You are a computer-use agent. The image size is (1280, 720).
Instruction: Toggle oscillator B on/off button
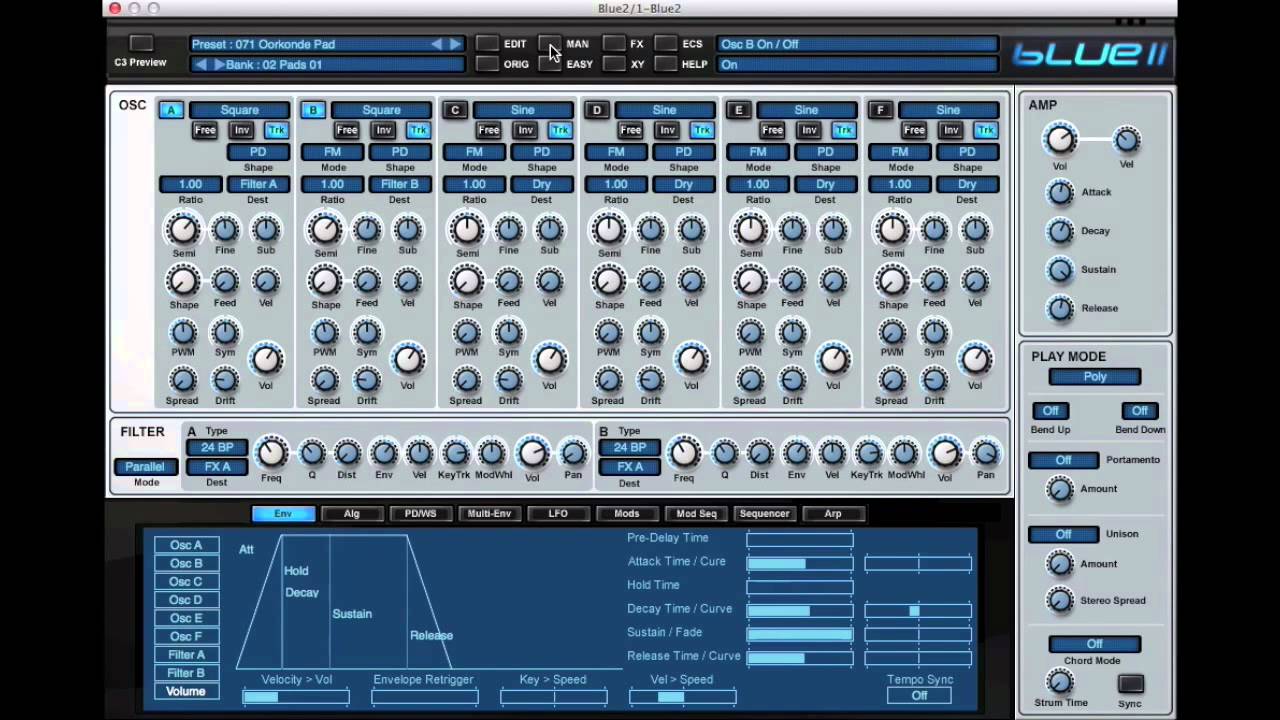point(313,110)
